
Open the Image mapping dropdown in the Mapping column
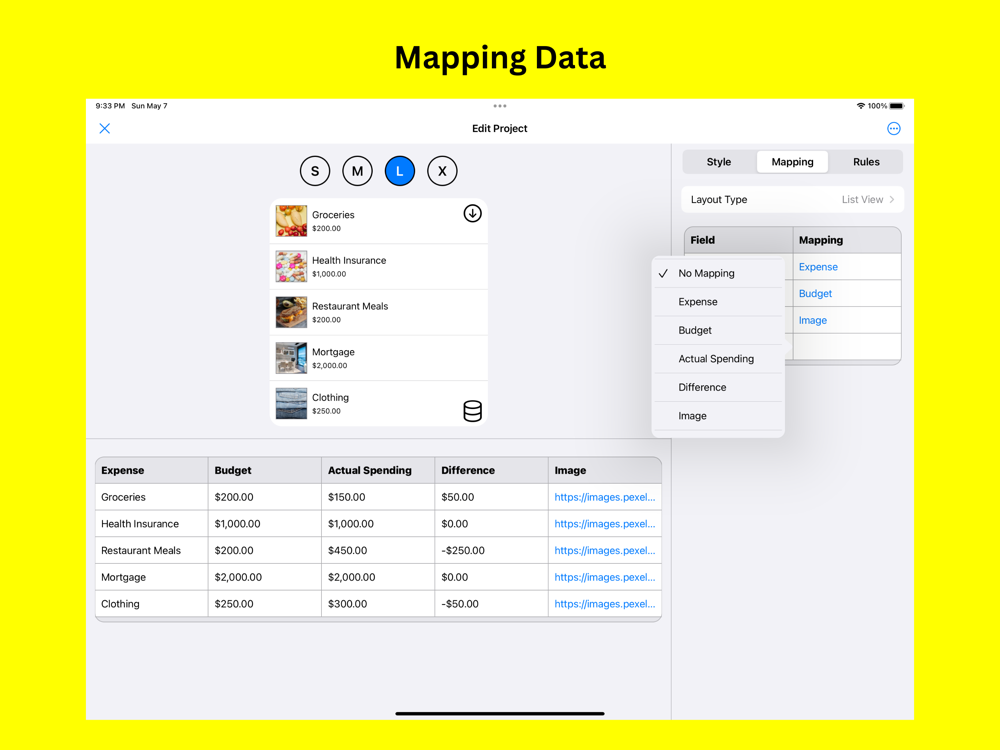click(847, 320)
